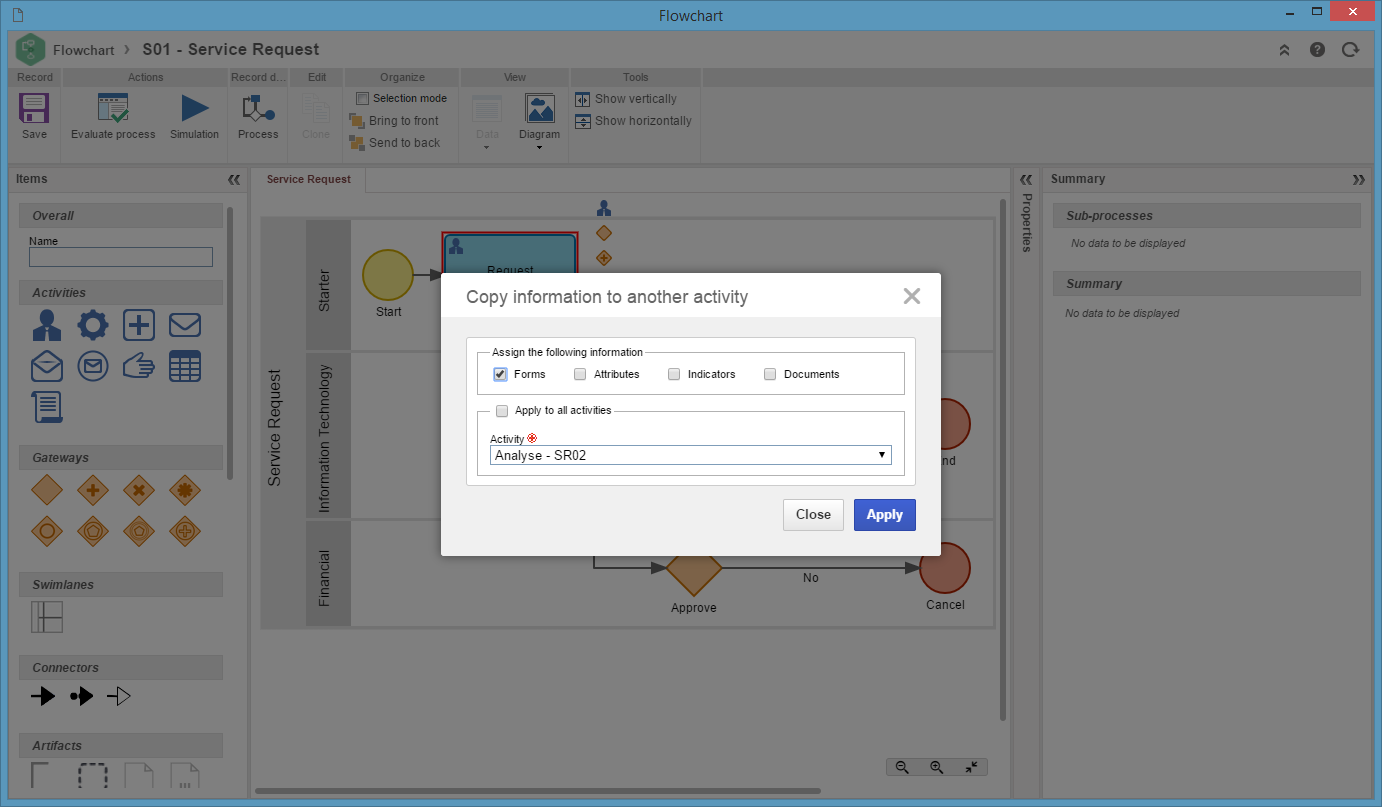
Task: Collapse the Summary panel chevrons
Action: click(x=1358, y=180)
